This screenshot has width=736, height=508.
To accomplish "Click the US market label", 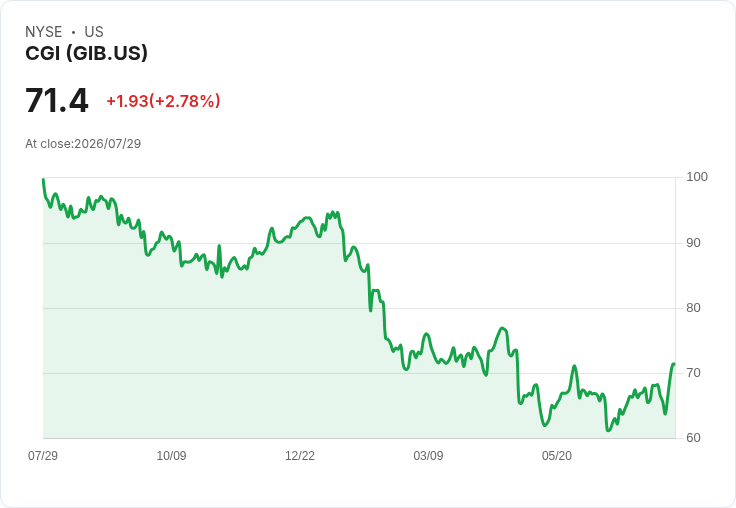I will [94, 32].
